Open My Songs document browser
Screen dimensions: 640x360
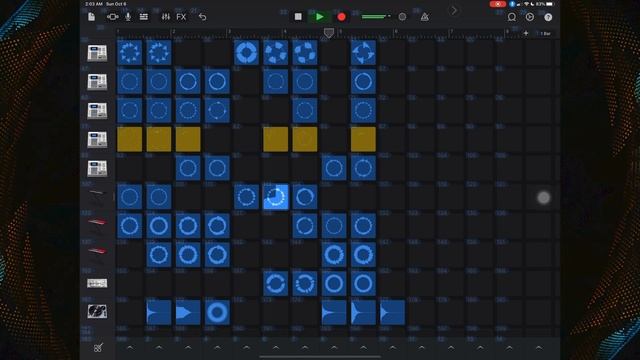coord(91,17)
